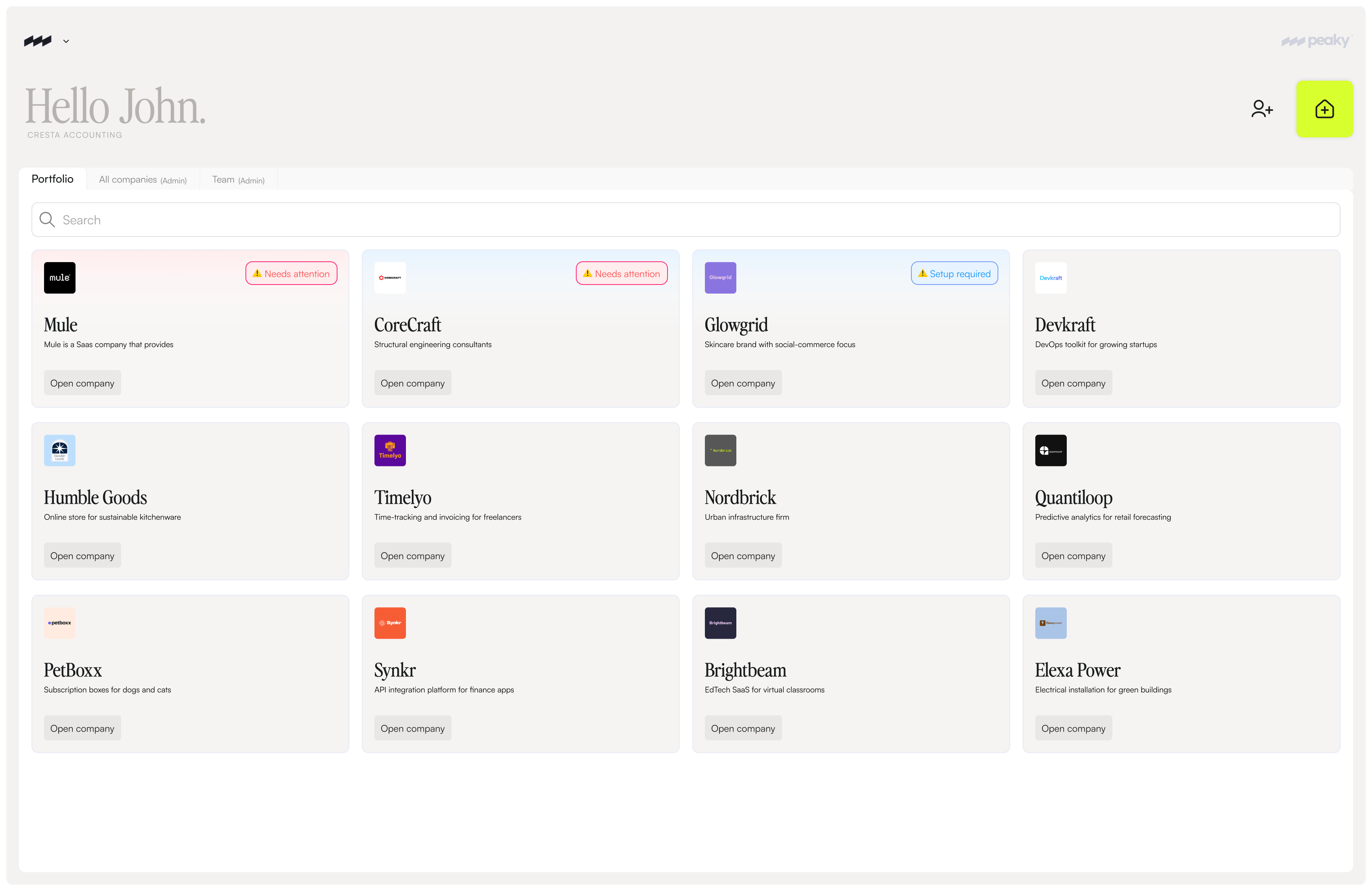Click the Synkr company logo icon

pos(390,623)
